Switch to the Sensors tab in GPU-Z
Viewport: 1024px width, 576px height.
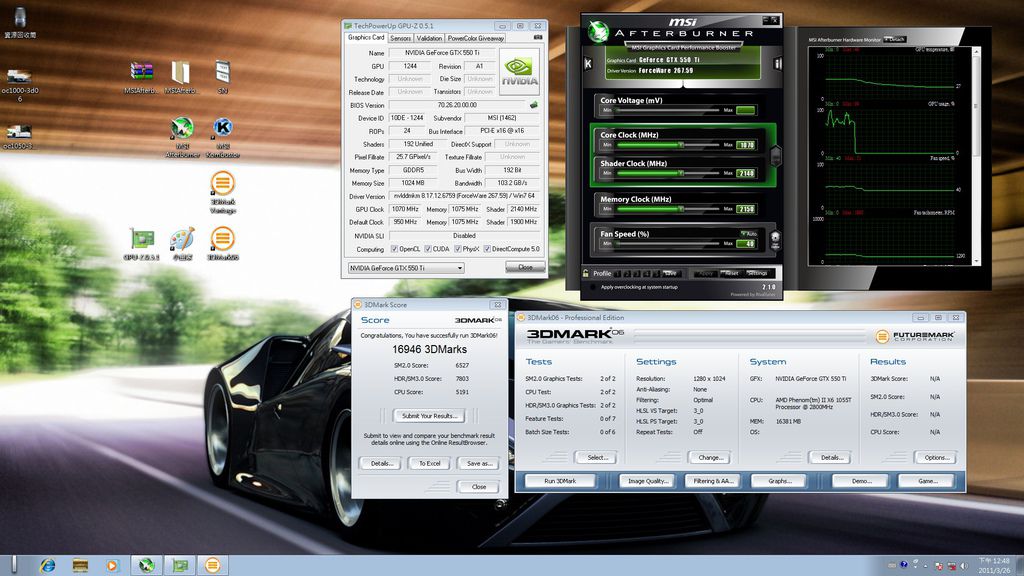[400, 38]
